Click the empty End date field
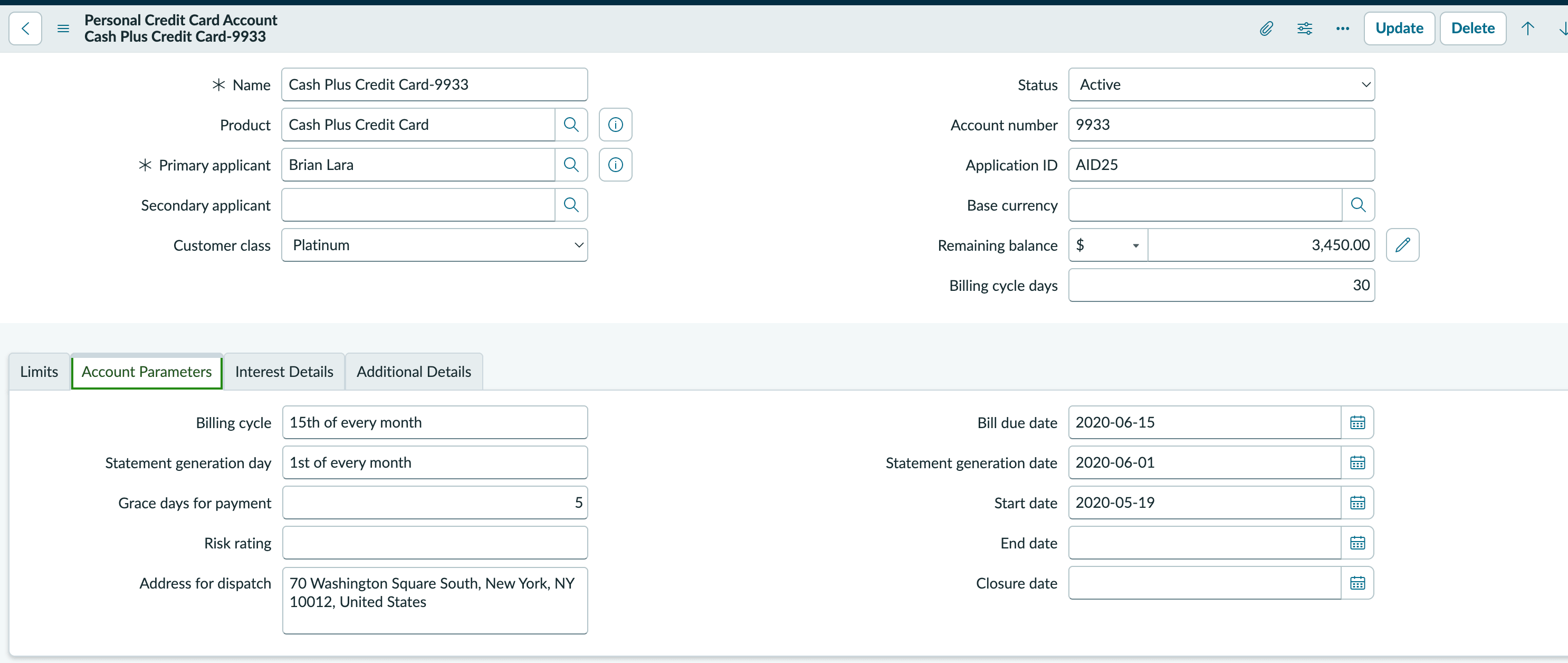 [x=1204, y=543]
